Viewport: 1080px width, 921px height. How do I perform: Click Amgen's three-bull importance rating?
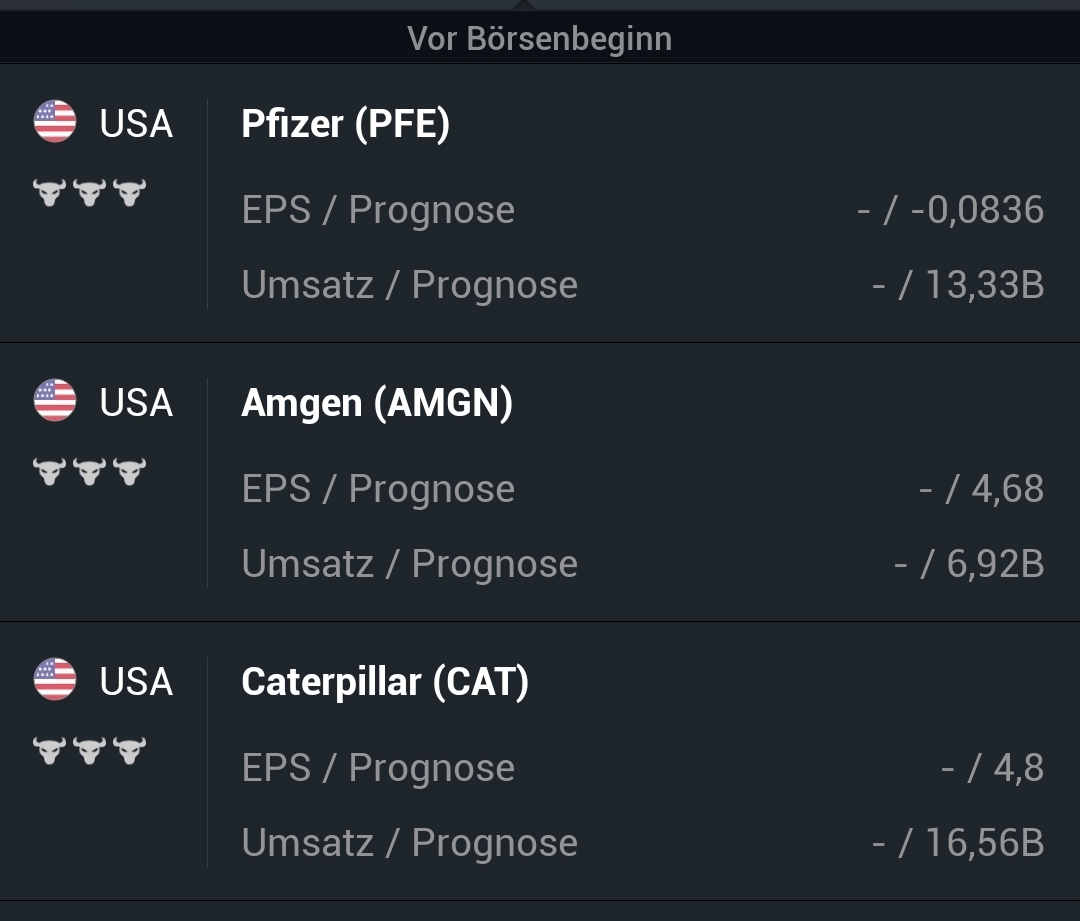89,471
